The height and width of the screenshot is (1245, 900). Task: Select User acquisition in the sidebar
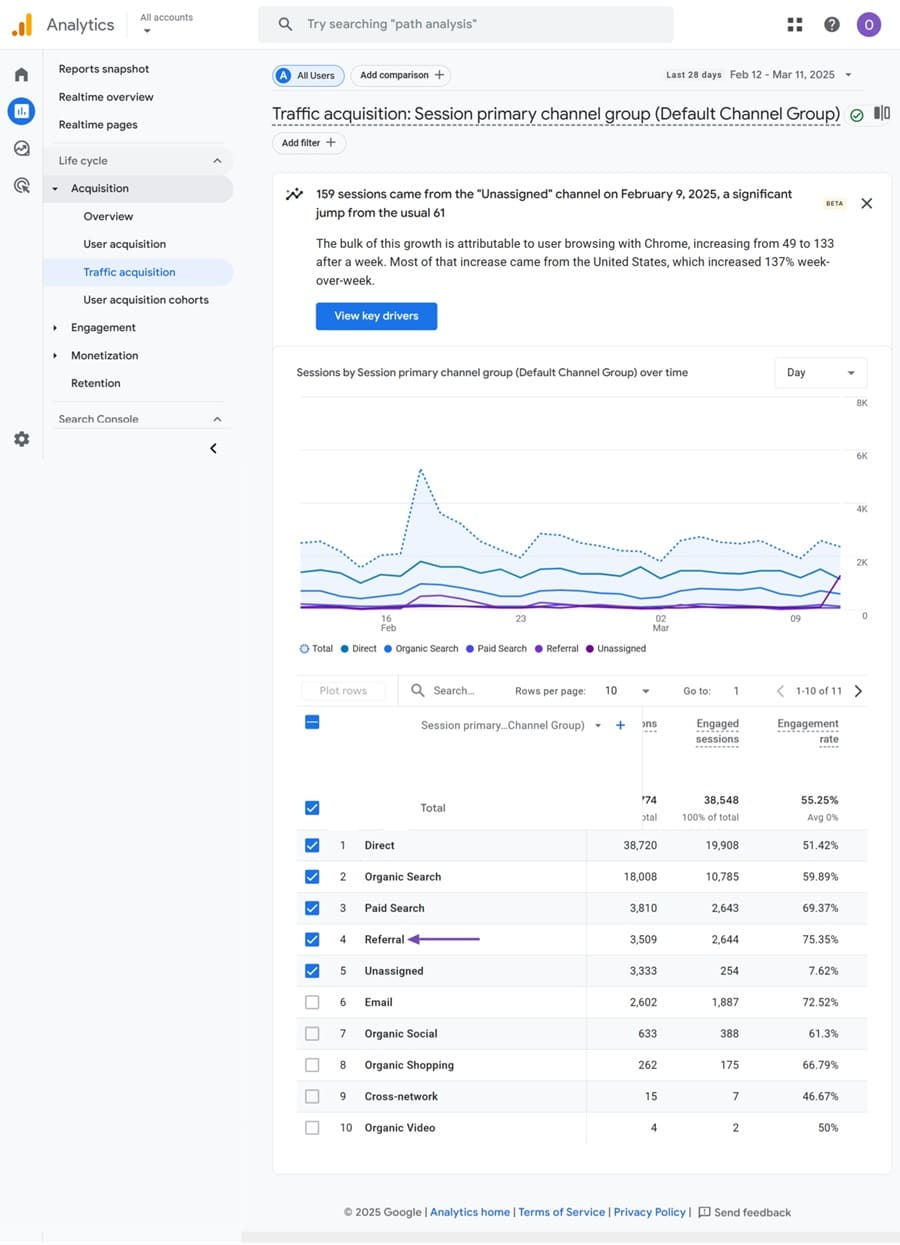point(124,244)
